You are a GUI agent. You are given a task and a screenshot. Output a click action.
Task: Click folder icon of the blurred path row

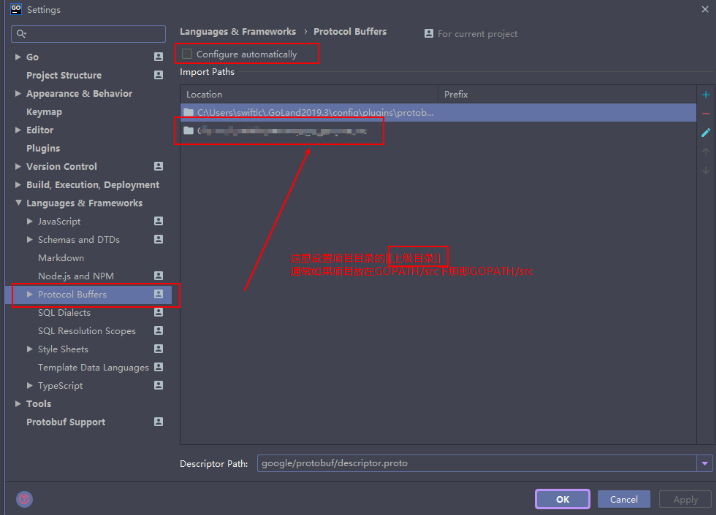click(189, 131)
